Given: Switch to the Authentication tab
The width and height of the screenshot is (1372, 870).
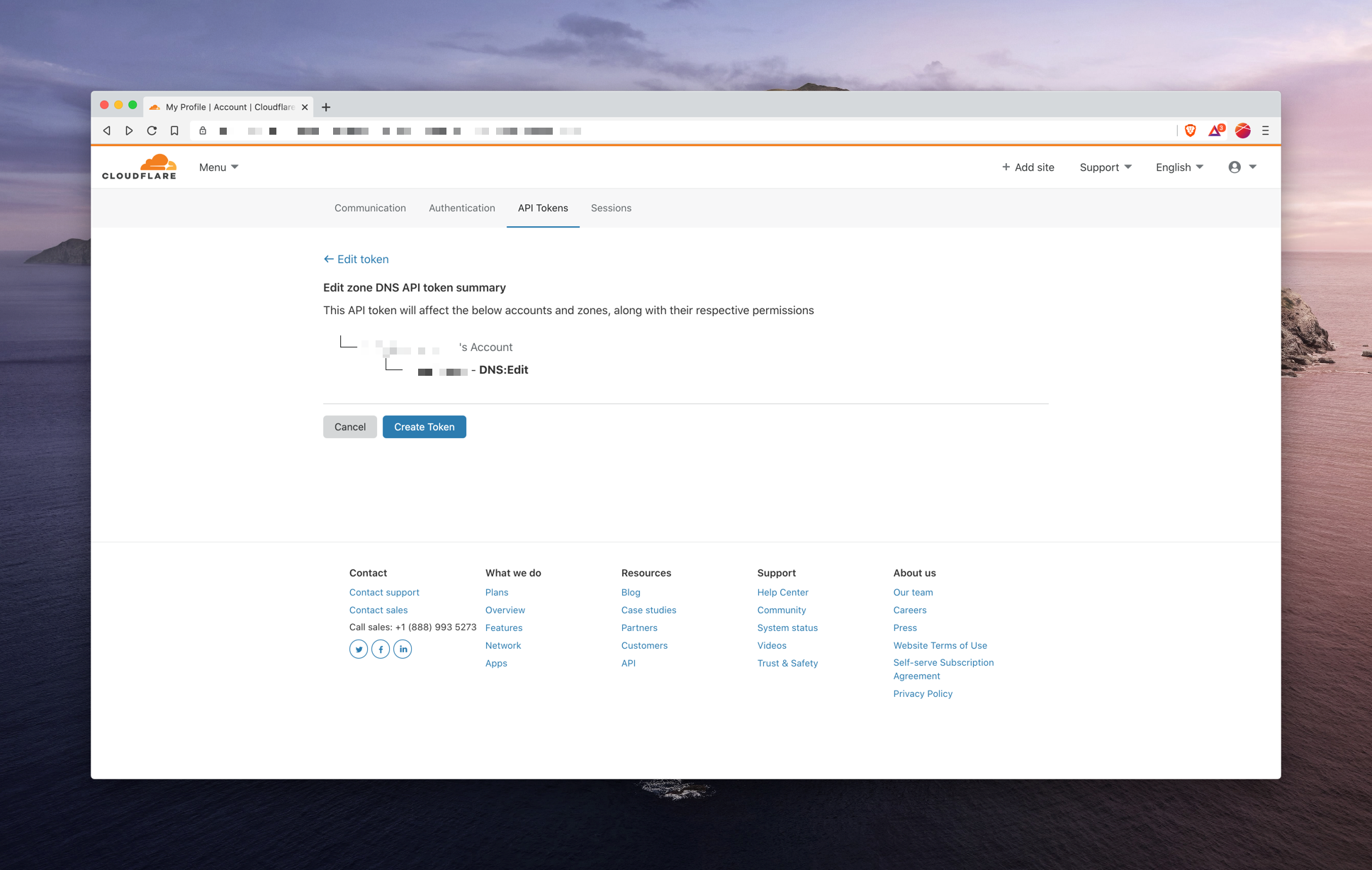Looking at the screenshot, I should pos(461,208).
